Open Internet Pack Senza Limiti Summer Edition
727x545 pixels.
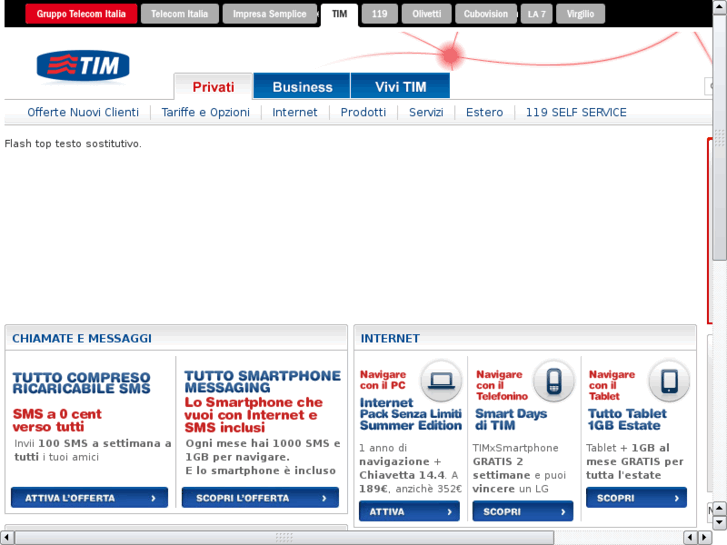tap(411, 414)
